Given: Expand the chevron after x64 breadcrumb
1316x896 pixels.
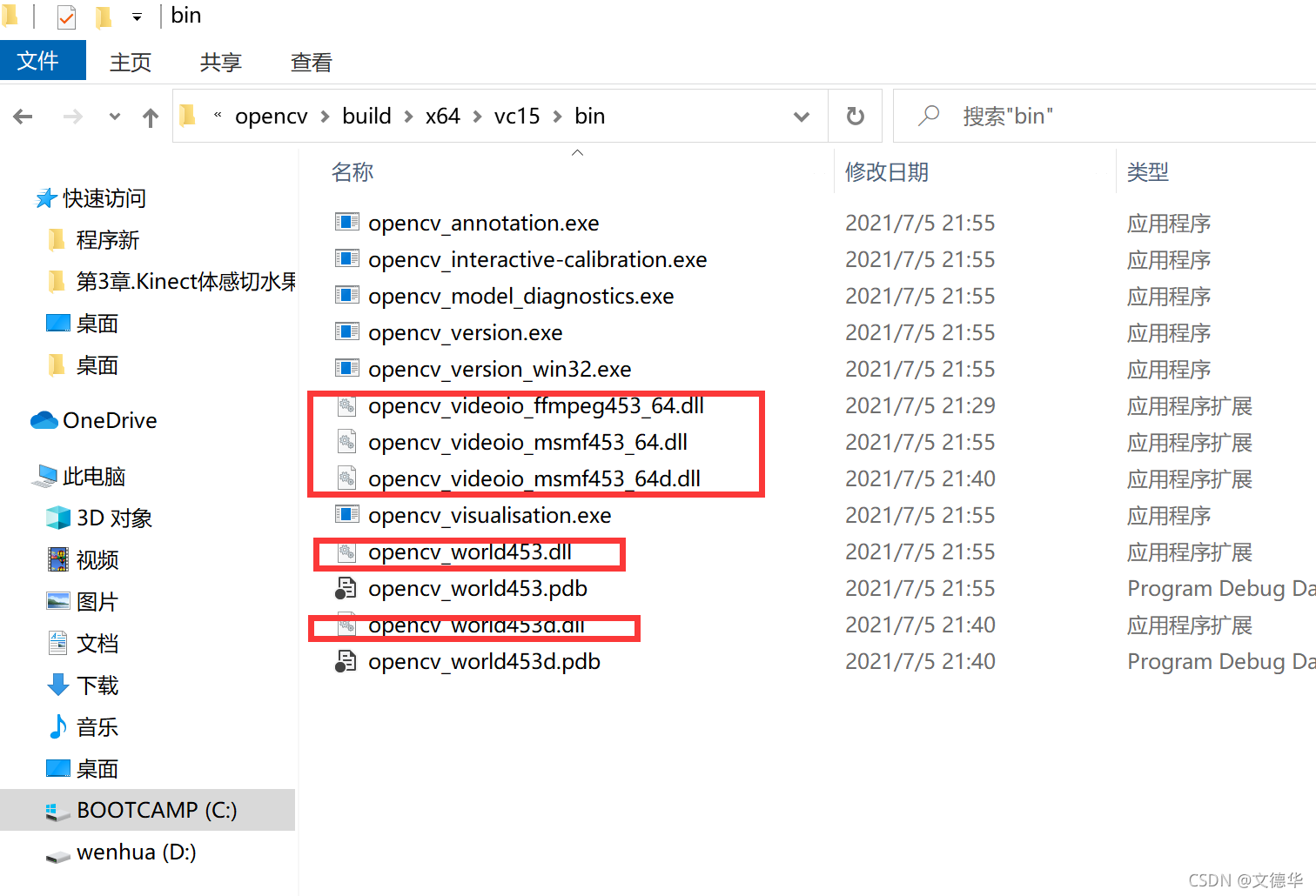Looking at the screenshot, I should click(477, 117).
